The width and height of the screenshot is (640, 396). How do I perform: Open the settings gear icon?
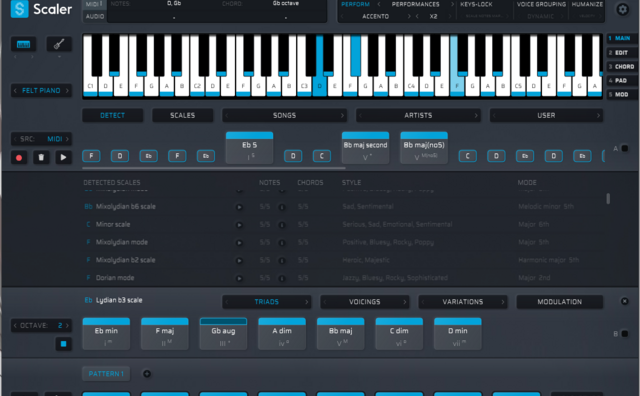(x=622, y=9)
